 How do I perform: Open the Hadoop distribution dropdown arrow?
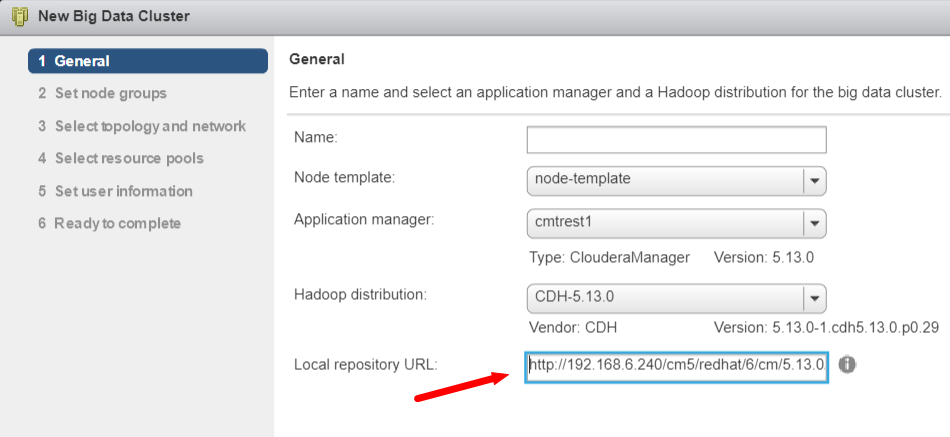(815, 298)
